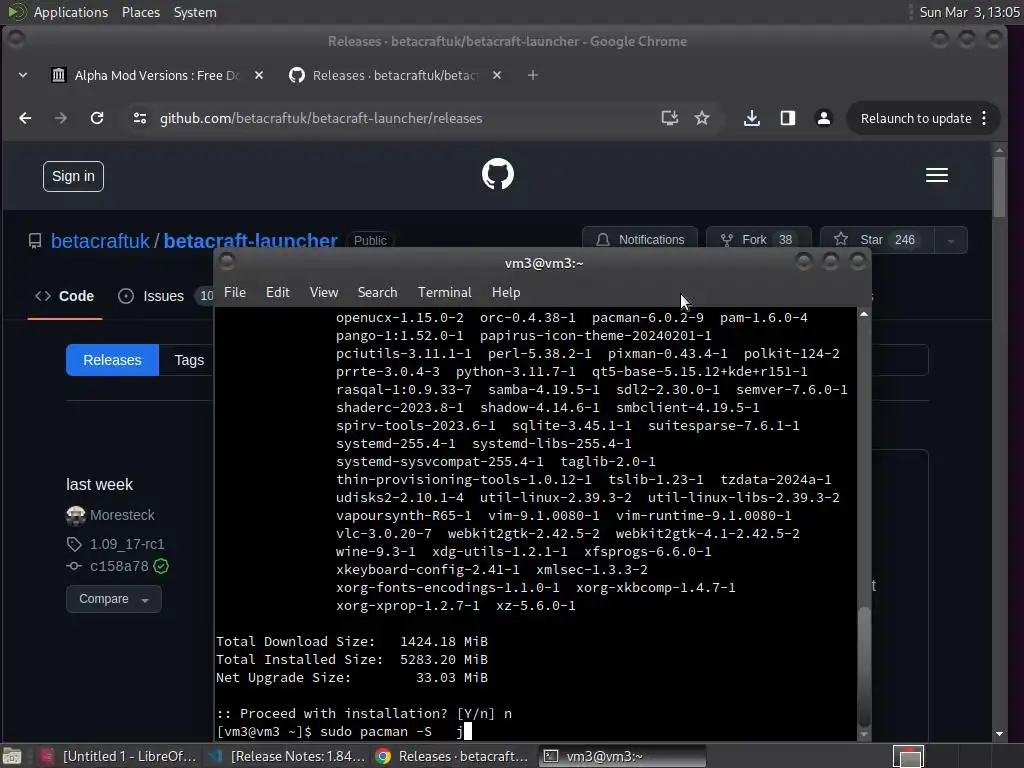Screen dimensions: 1024x768
Task: Close the Alpha Mod Versions tab
Action: coord(259,75)
